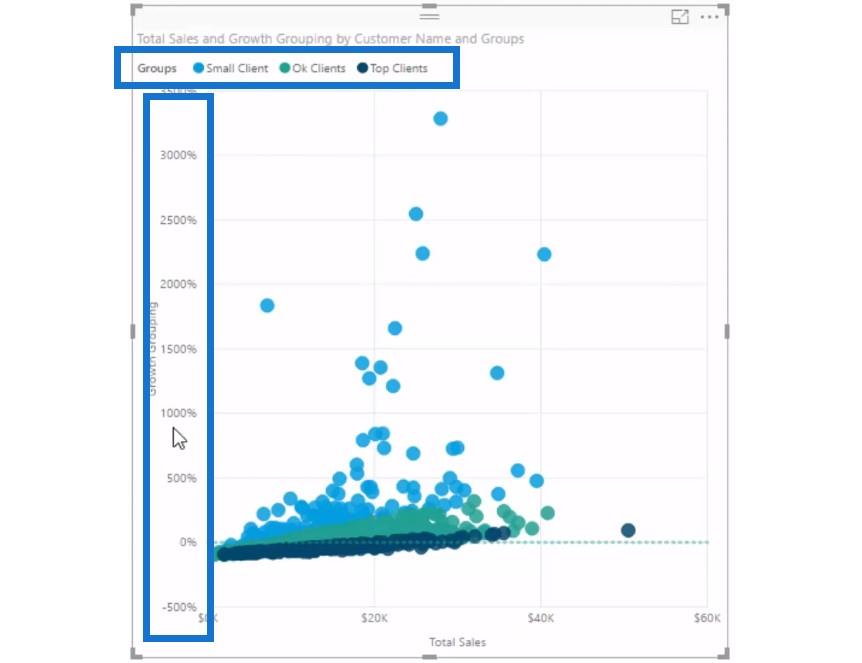Select the Top Clients legend marker

click(x=362, y=68)
